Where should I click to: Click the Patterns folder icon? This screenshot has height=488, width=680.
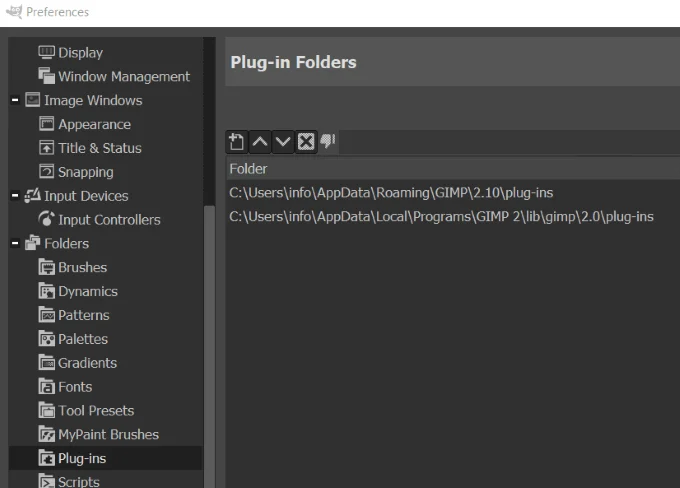tap(46, 314)
